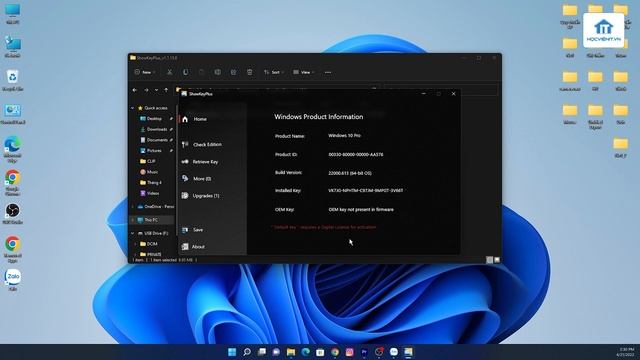Open Search from the taskbar
This screenshot has height=360, width=640.
pos(247,352)
